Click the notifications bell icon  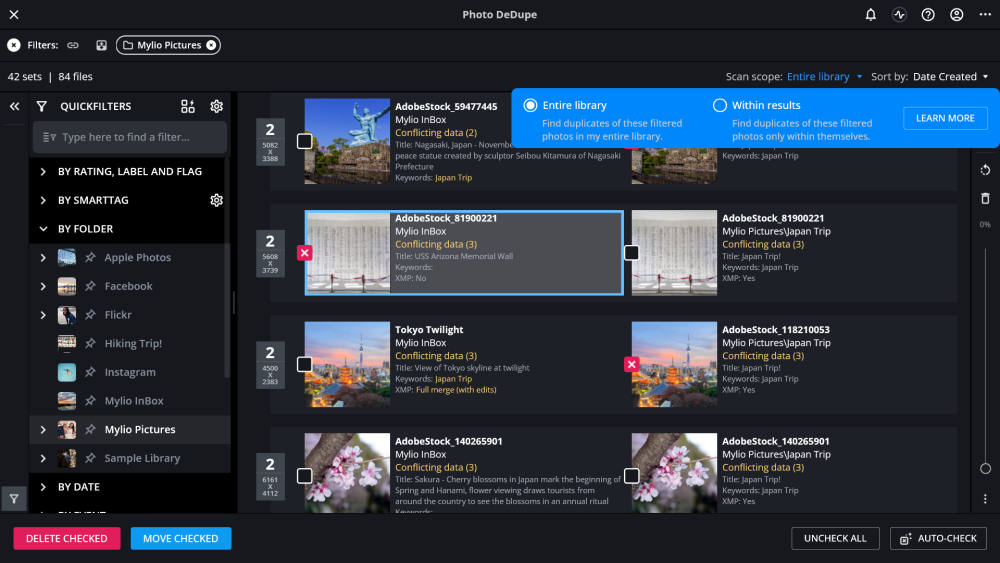[x=871, y=15]
